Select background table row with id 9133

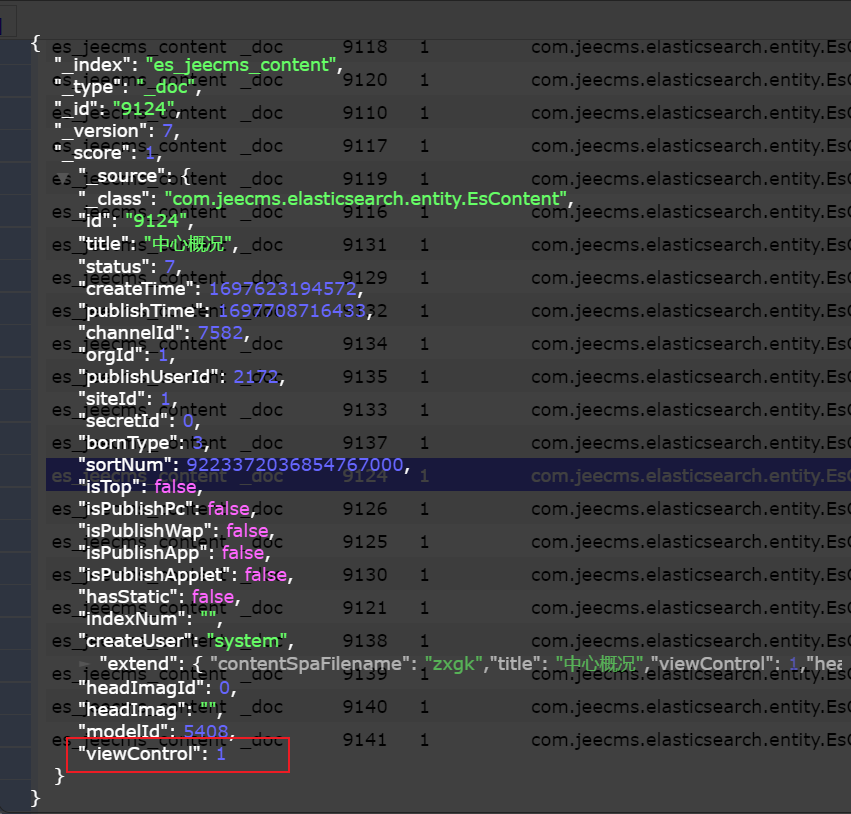point(448,410)
